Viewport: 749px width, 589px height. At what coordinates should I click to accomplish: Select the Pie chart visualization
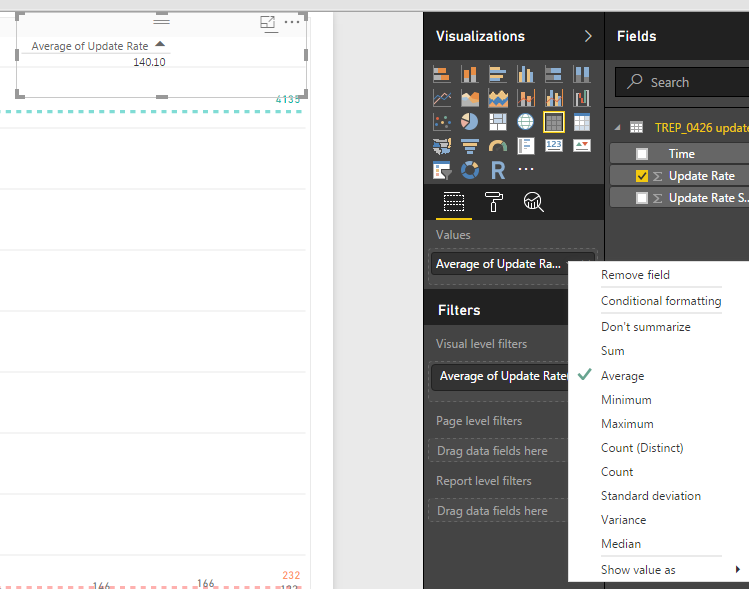[470, 122]
